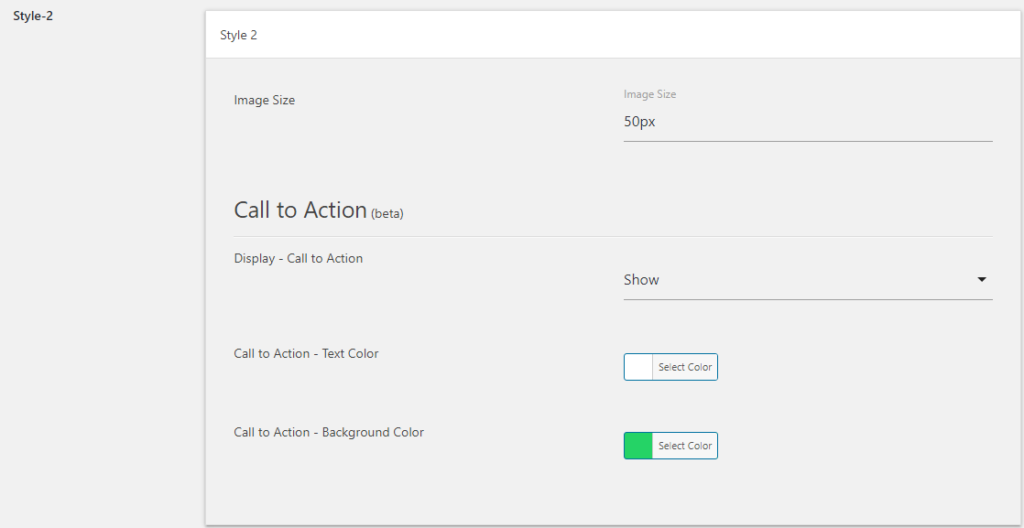
Task: Click the left-side Image Size setting label
Action: coord(264,100)
